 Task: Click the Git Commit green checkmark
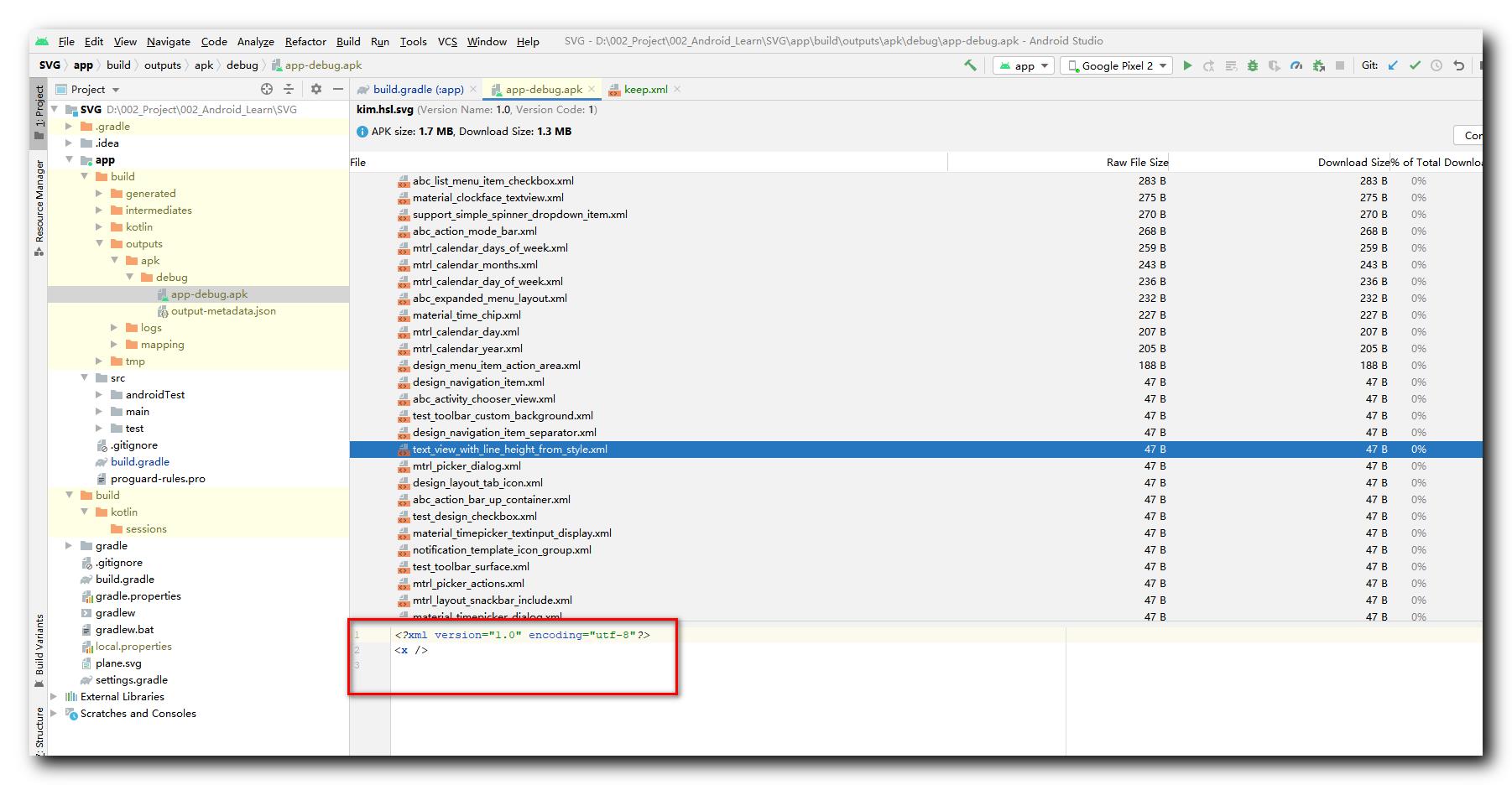[1415, 65]
